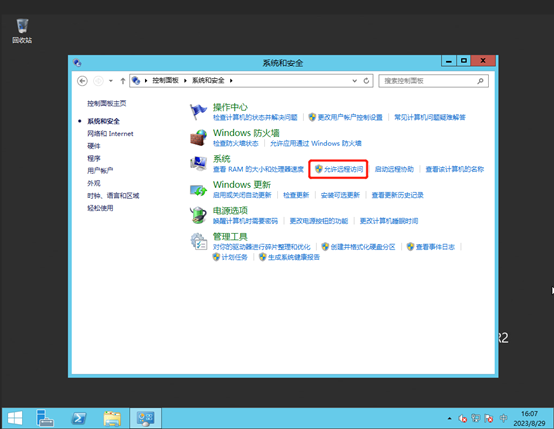Click 启动远程协助 link
Viewport: 554px width, 429px height.
pyautogui.click(x=394, y=169)
